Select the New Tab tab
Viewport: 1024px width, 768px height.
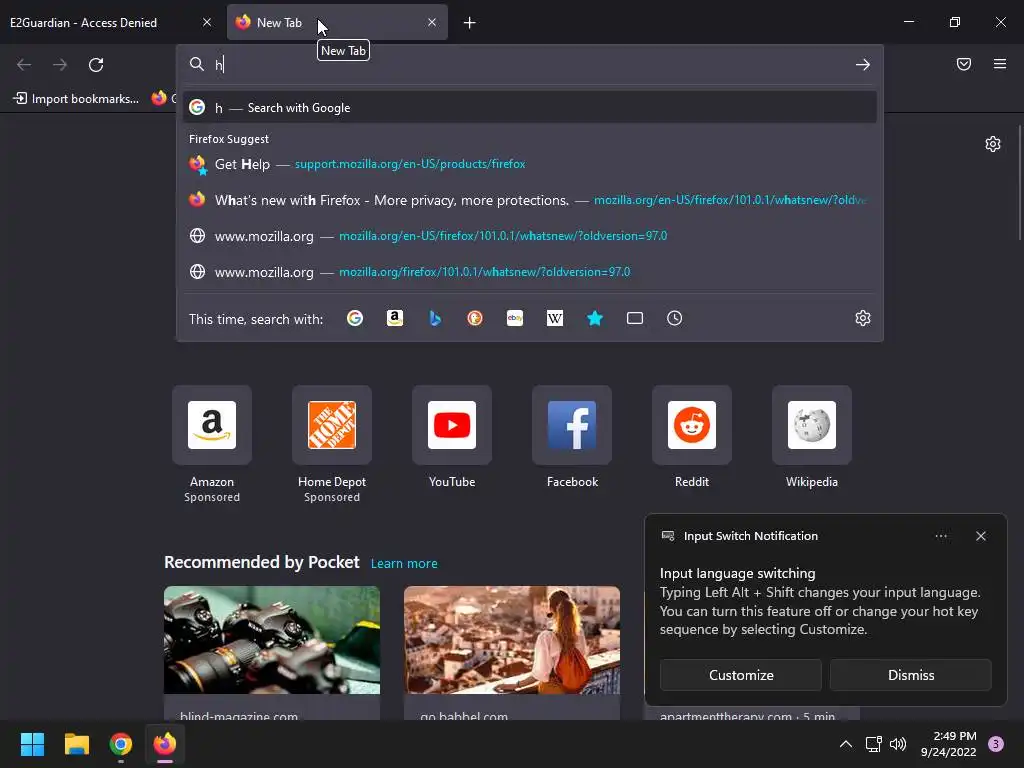coord(337,22)
